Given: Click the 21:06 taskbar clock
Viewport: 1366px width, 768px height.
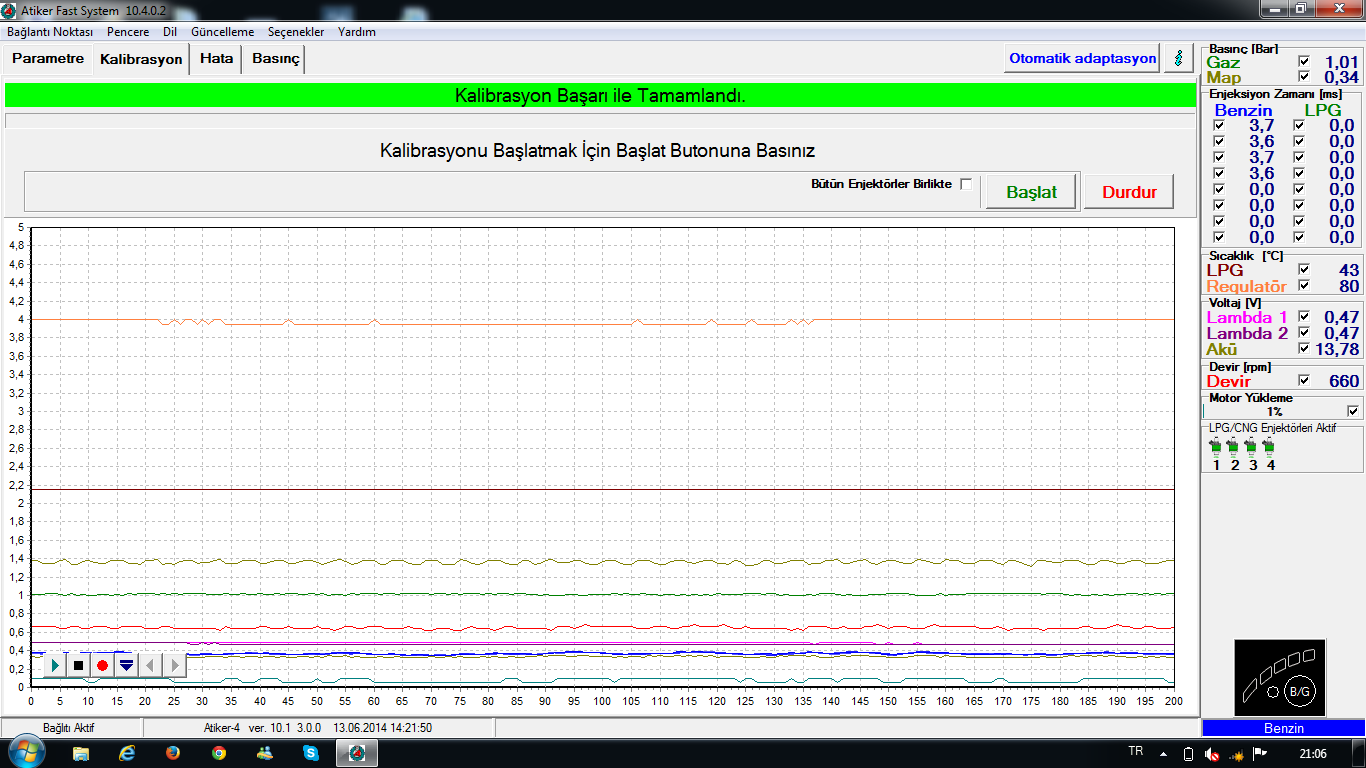Looking at the screenshot, I should 1313,754.
